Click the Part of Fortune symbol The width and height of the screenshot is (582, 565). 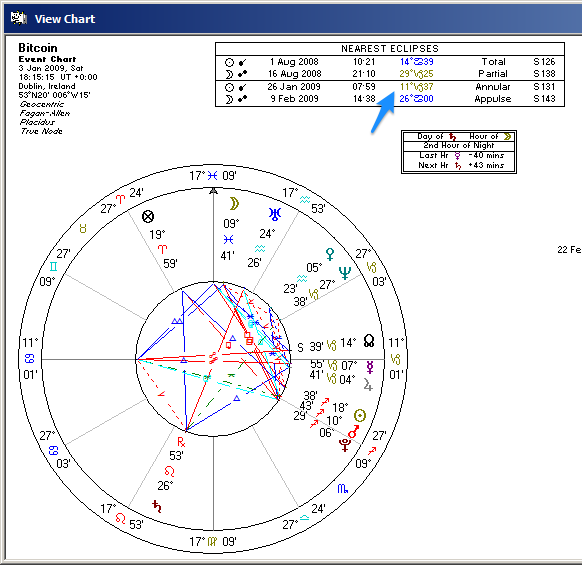coord(148,216)
